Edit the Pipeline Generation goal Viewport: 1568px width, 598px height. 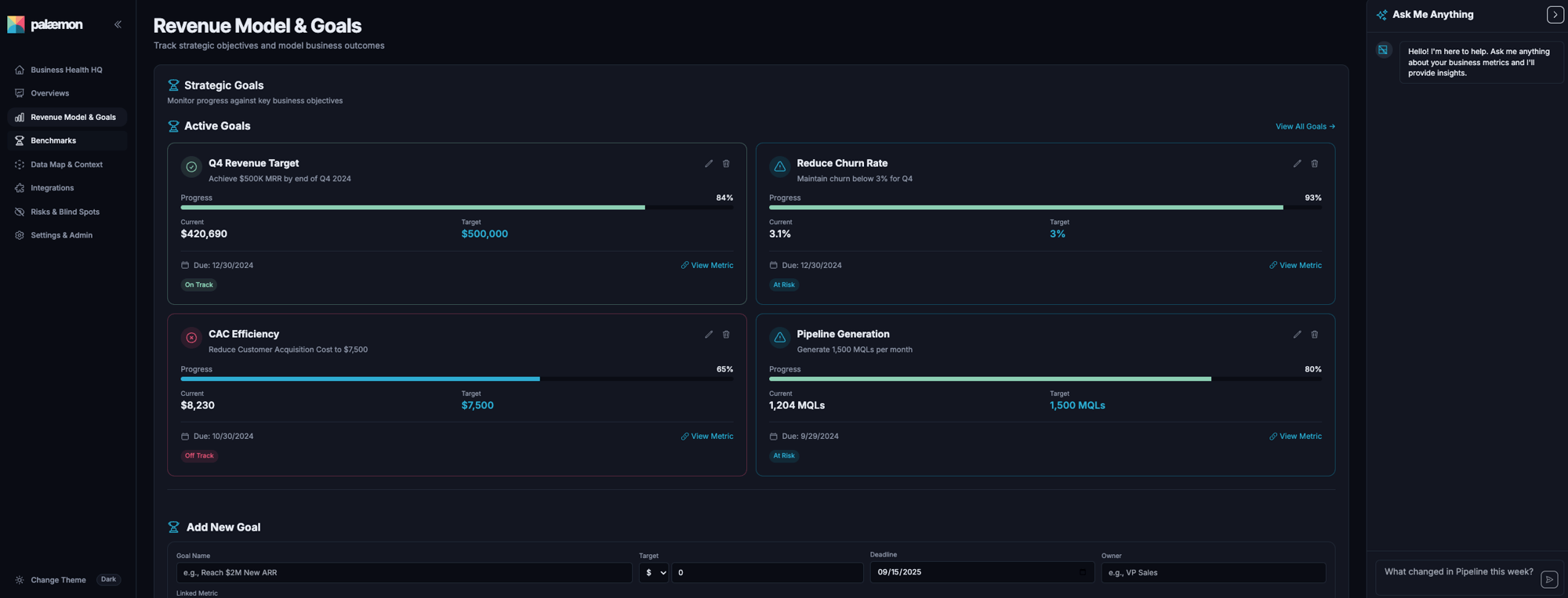click(1297, 335)
